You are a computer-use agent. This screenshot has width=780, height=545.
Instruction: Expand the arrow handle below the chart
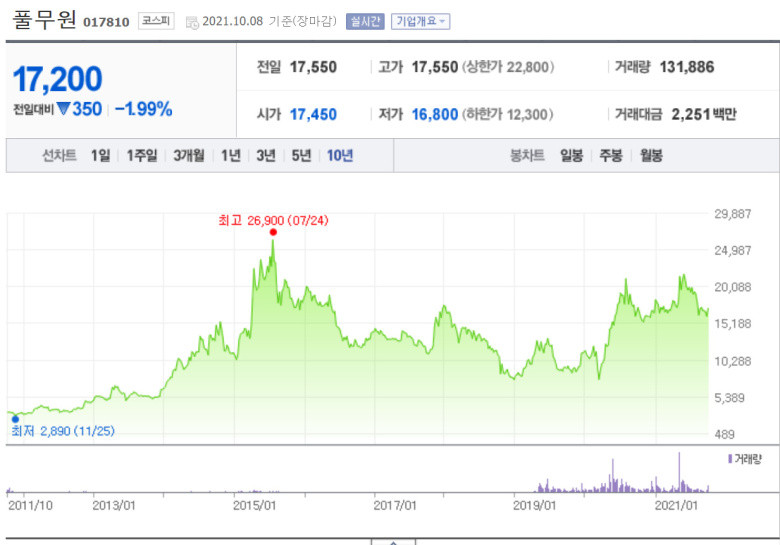tap(393, 542)
